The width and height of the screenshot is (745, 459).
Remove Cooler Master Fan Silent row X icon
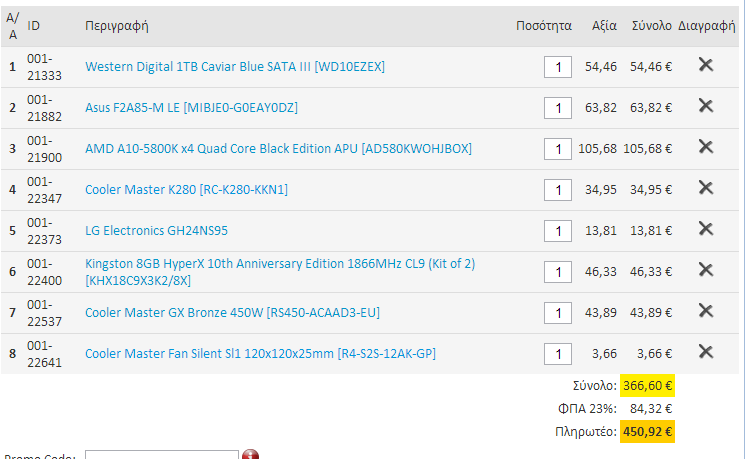click(706, 352)
